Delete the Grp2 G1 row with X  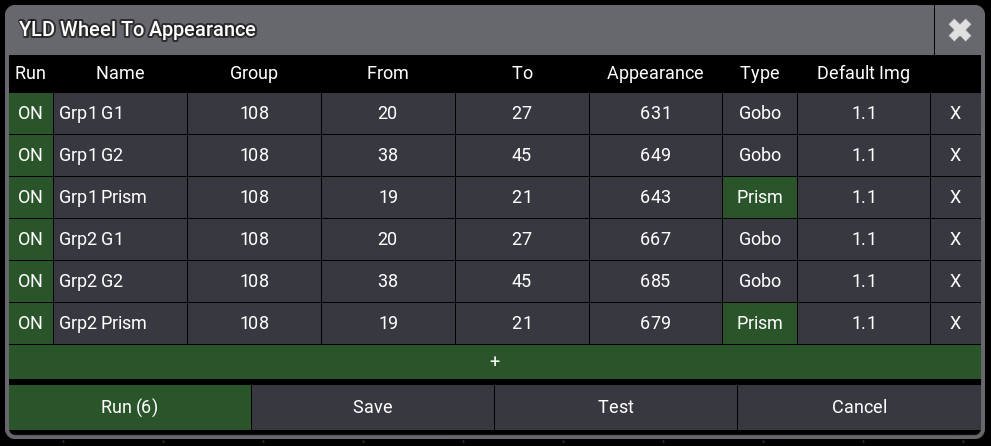coord(955,239)
